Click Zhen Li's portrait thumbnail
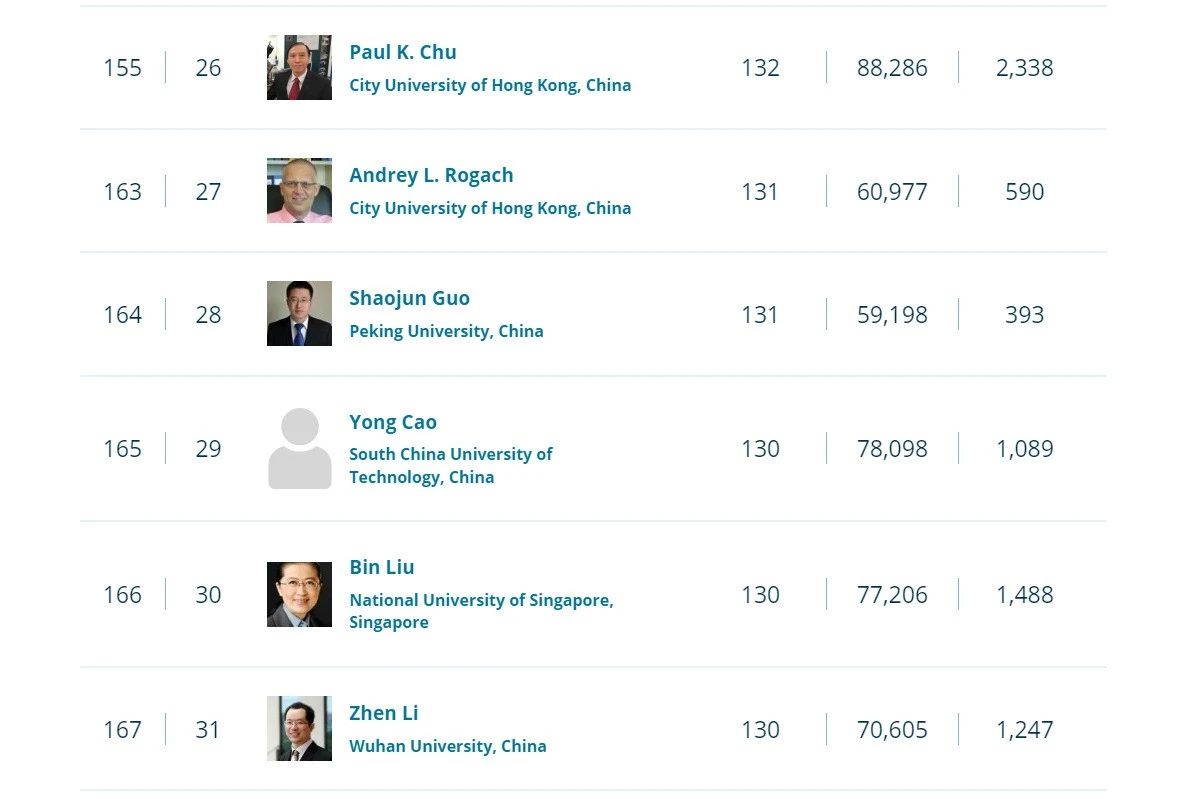Image resolution: width=1192 pixels, height=799 pixels. pyautogui.click(x=299, y=728)
